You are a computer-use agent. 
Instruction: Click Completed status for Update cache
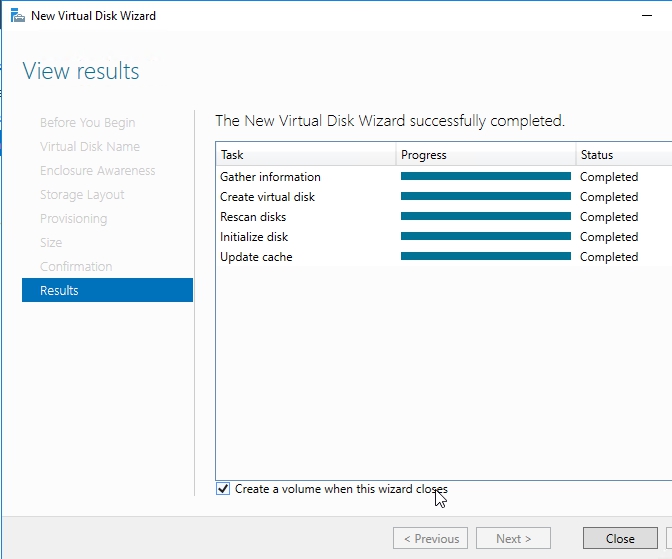pyautogui.click(x=609, y=257)
